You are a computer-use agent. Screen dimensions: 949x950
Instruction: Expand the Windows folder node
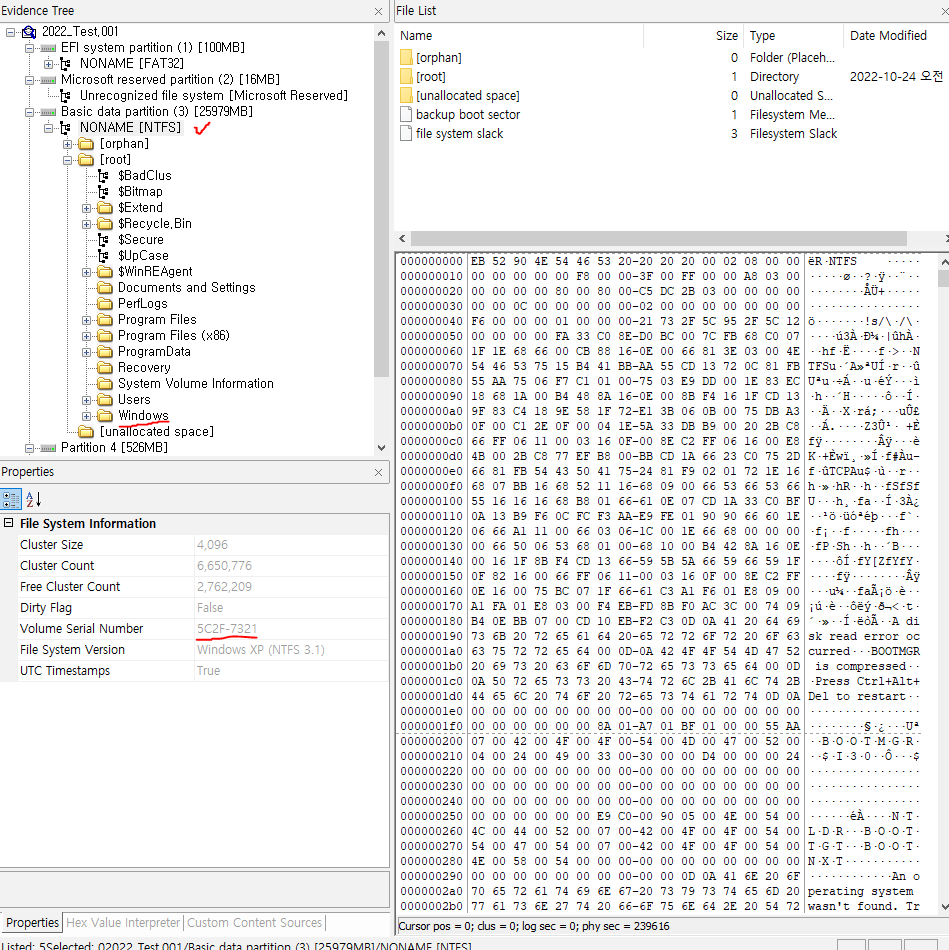click(87, 416)
